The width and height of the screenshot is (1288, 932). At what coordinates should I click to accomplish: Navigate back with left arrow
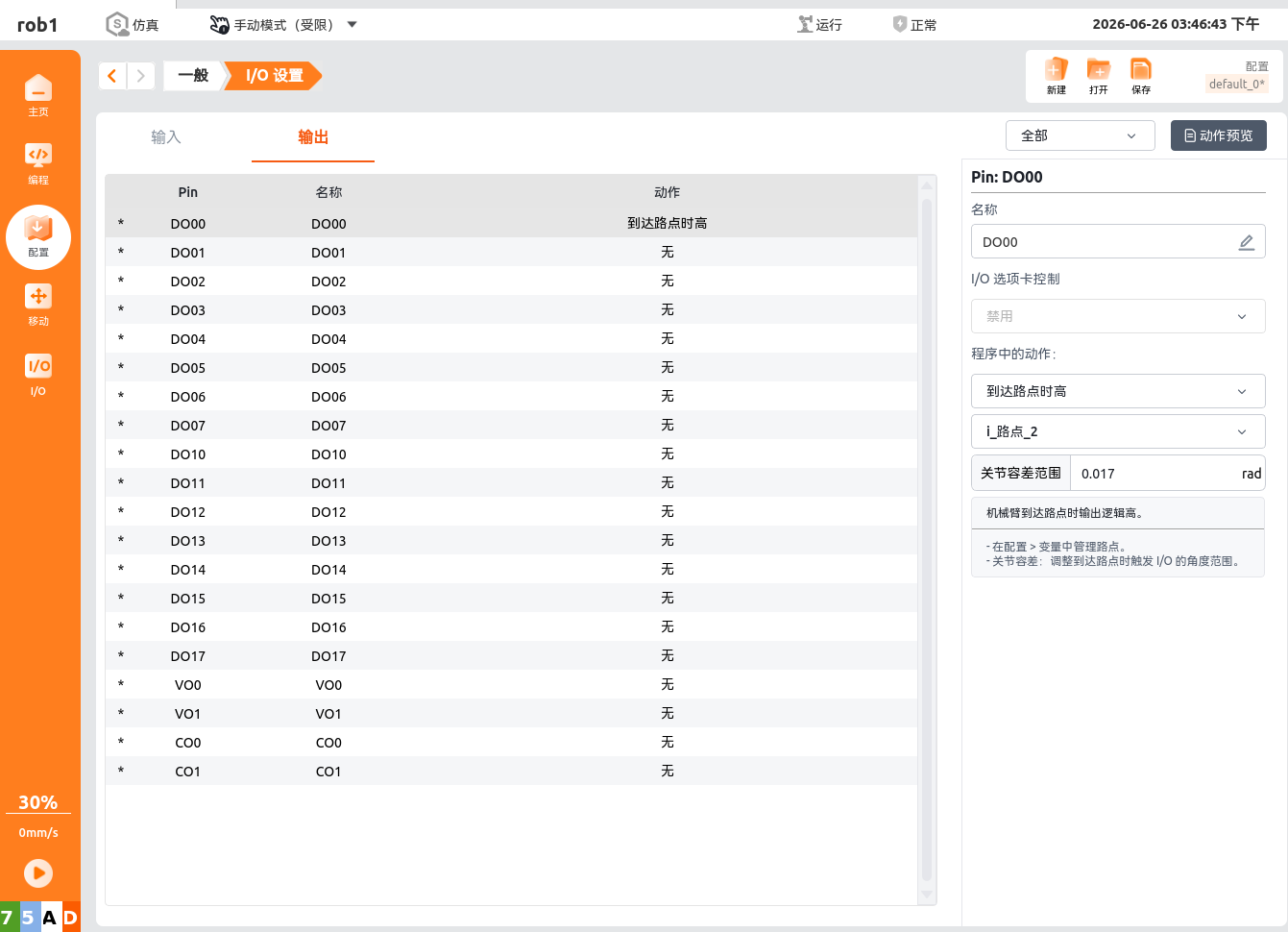coord(112,76)
